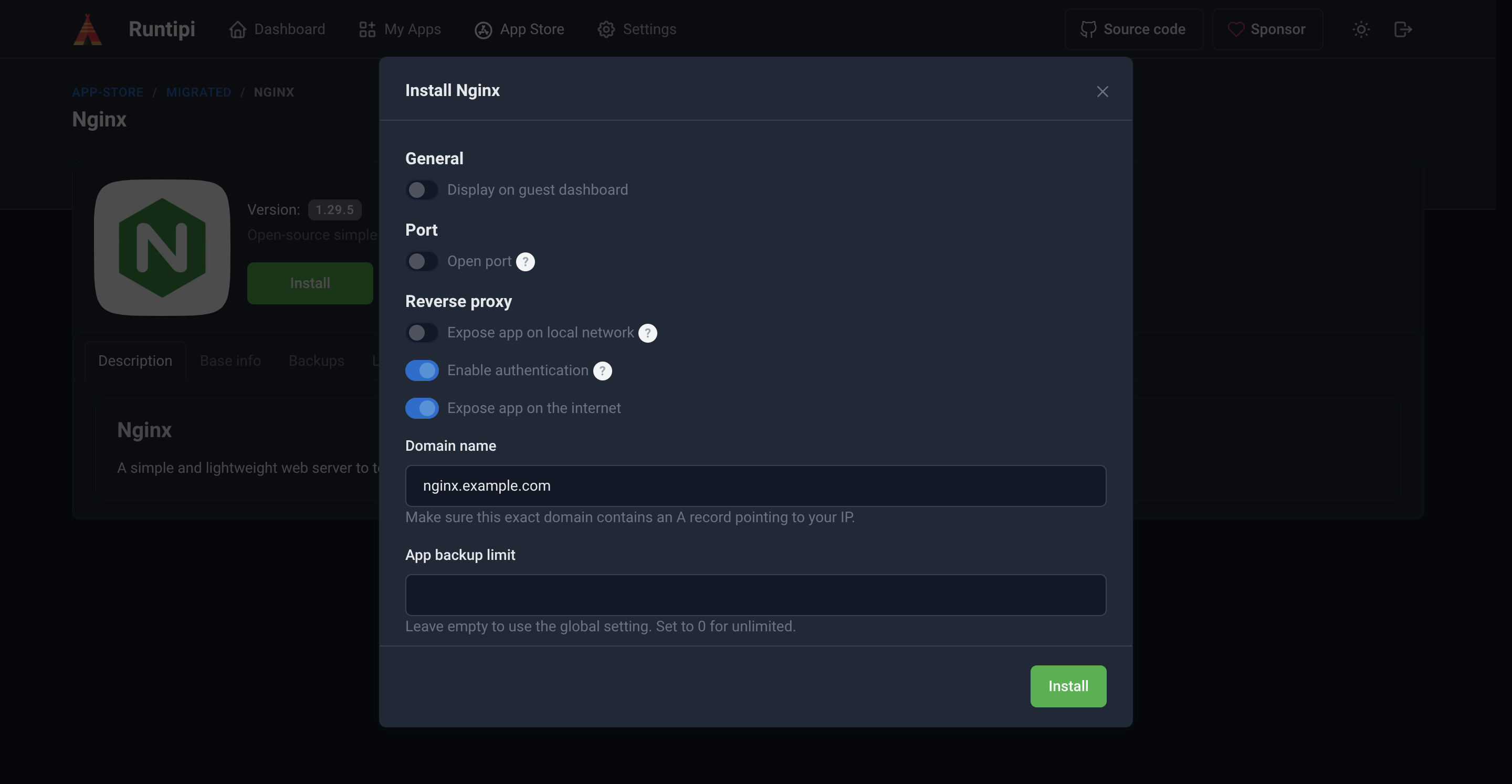The width and height of the screenshot is (1512, 784).
Task: Switch to the Base info tab
Action: pyautogui.click(x=229, y=361)
